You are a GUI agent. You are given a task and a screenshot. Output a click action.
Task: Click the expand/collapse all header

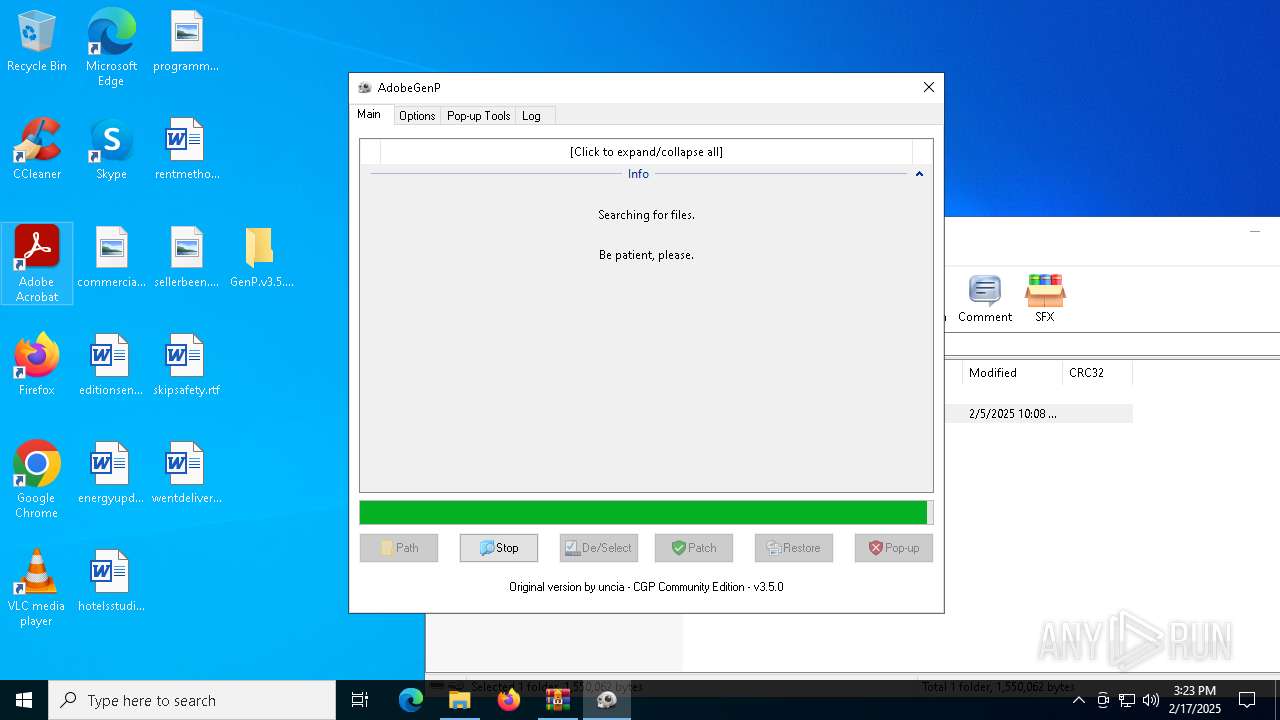646,152
